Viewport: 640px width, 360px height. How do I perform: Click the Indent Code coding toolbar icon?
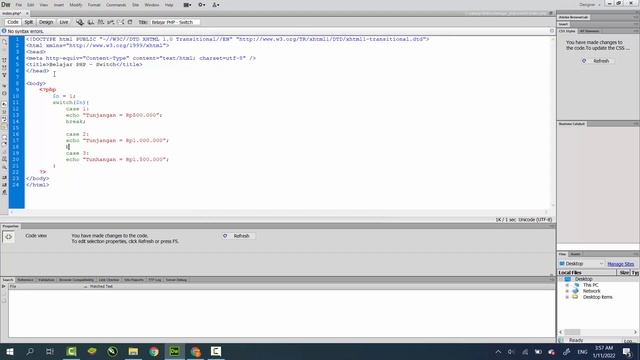click(x=4, y=178)
